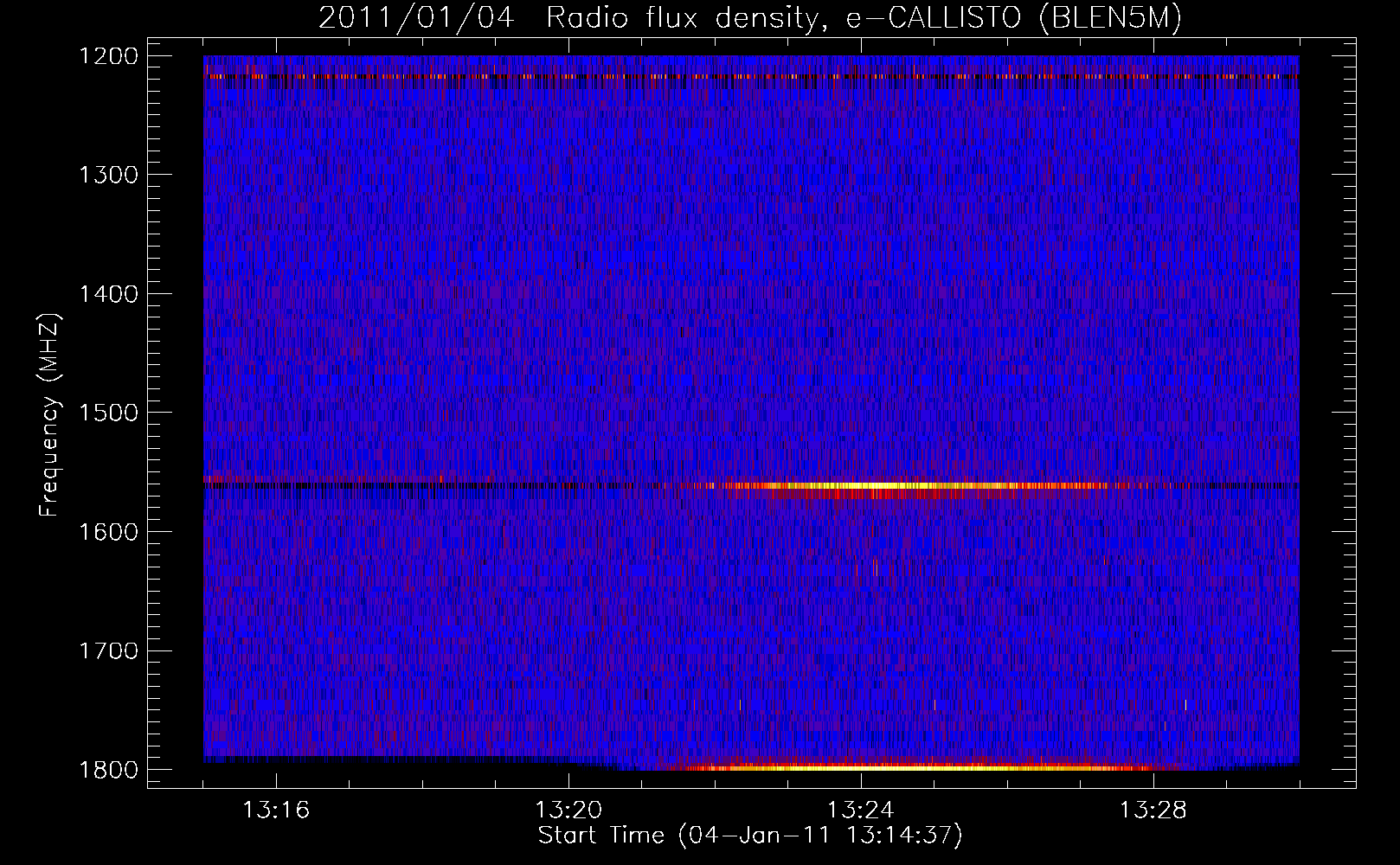This screenshot has width=1400, height=865.
Task: Click the 1700 frequency tick label
Action: click(108, 650)
